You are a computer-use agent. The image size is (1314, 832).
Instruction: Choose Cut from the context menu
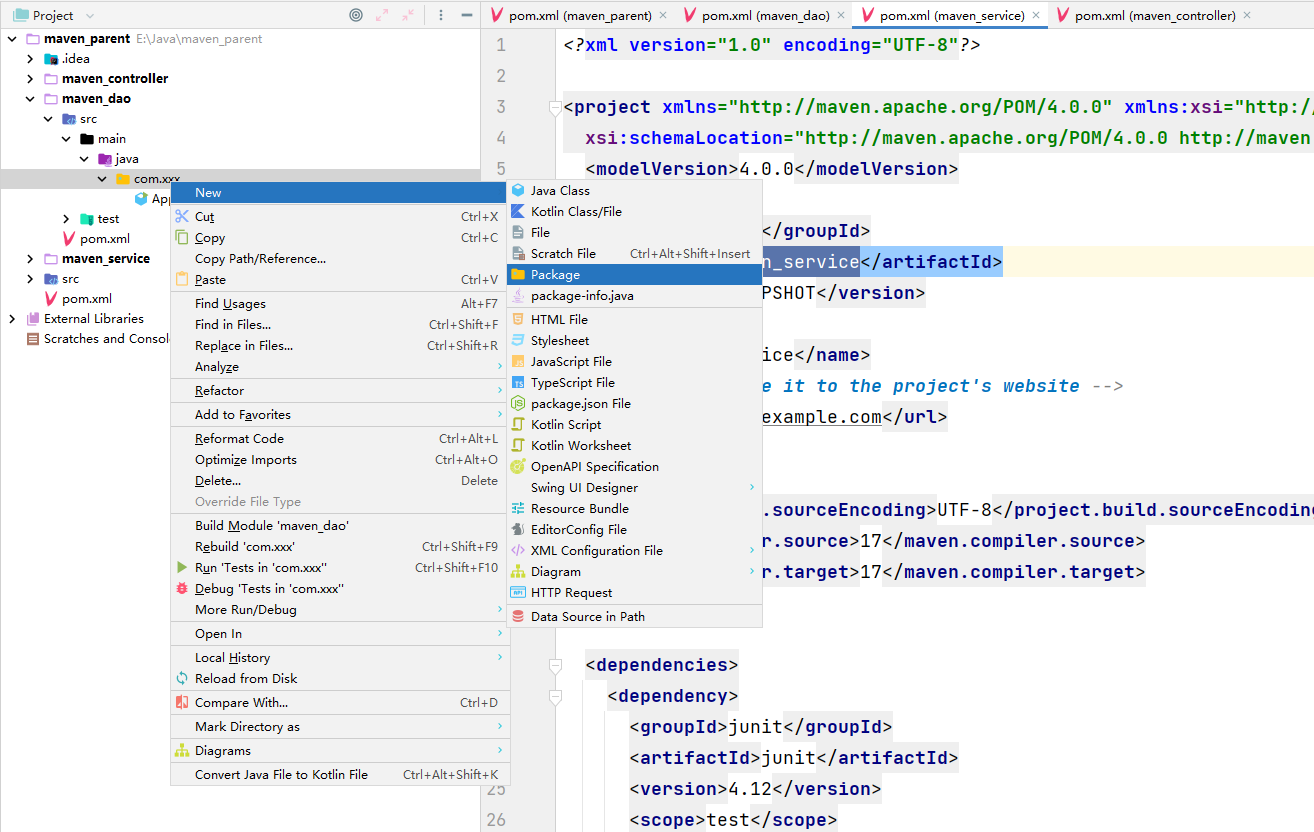(340, 217)
